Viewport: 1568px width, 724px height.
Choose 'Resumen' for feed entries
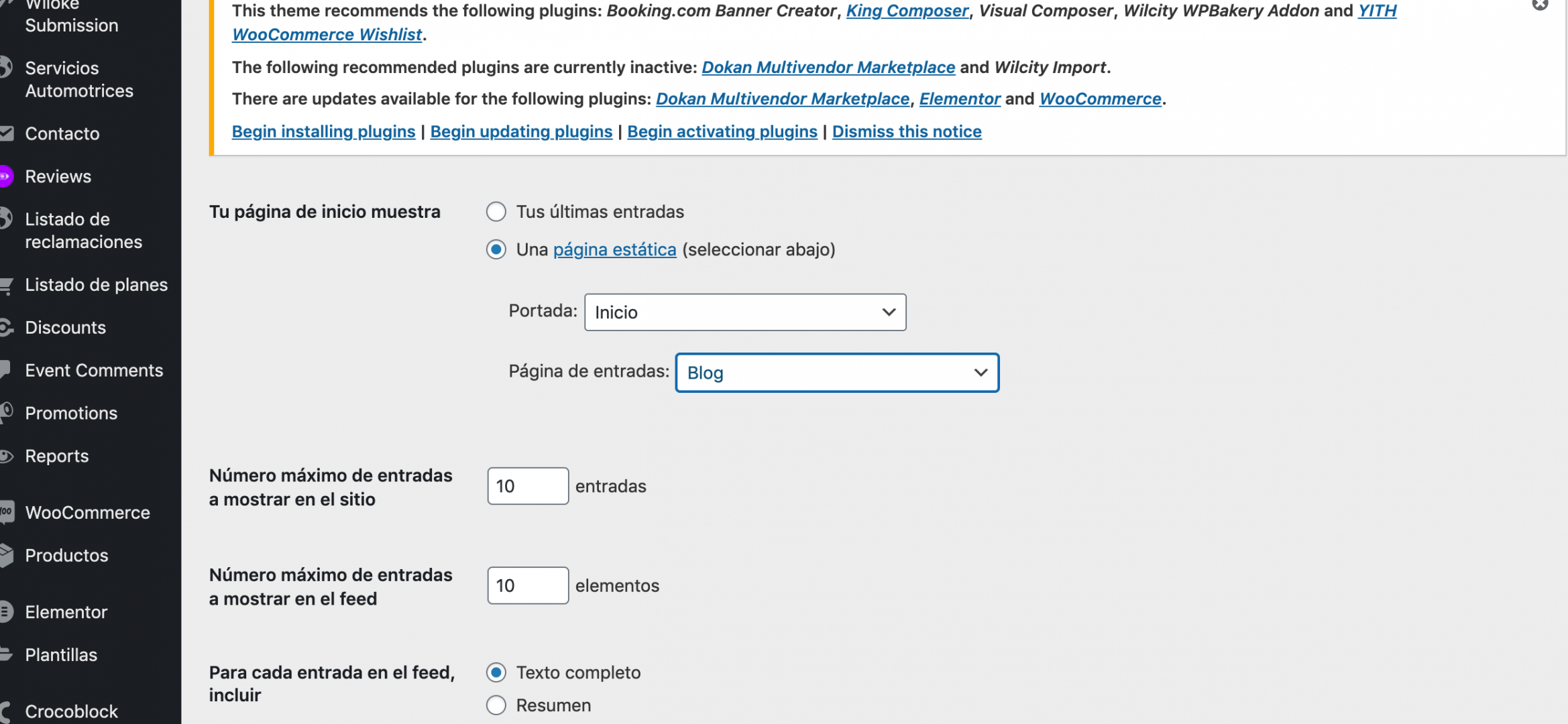496,705
